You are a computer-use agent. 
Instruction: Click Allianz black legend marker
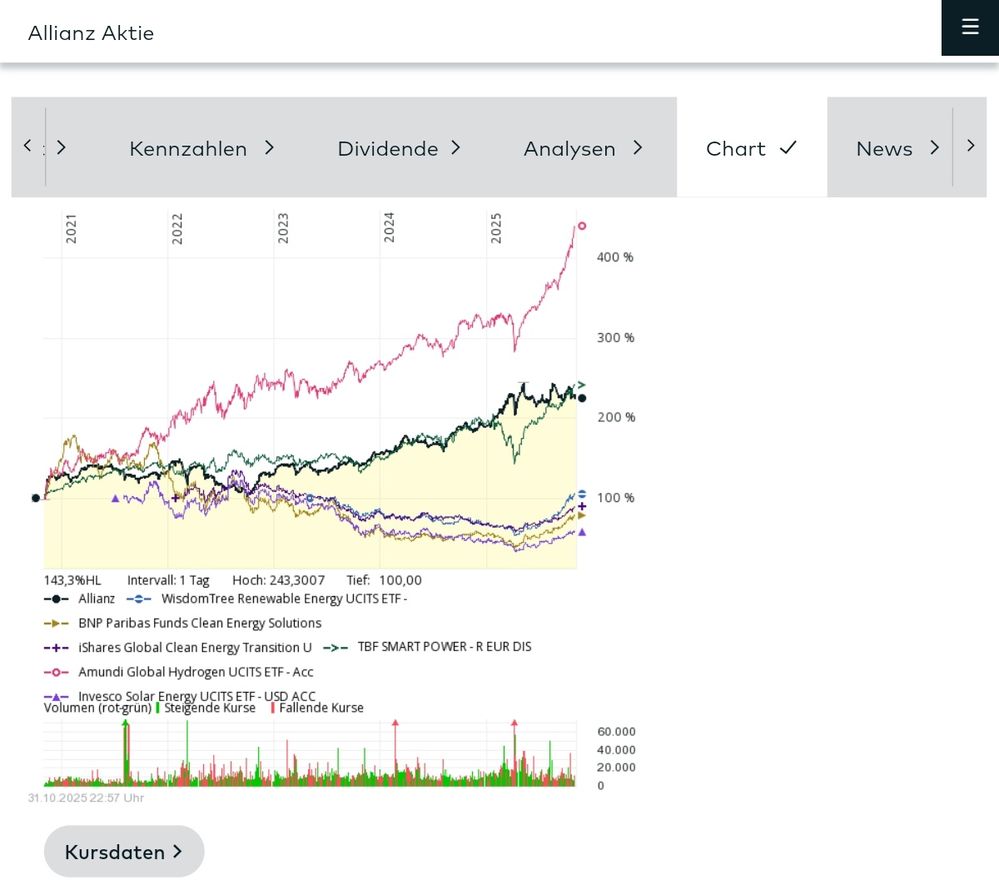56,599
